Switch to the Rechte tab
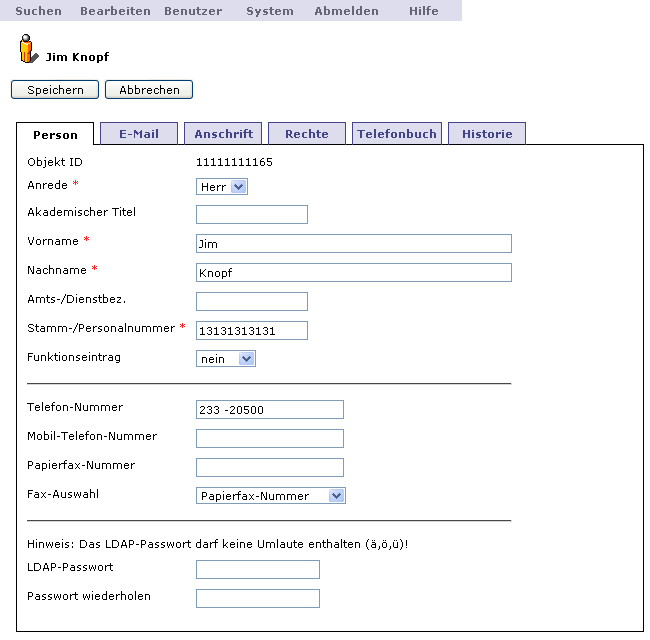Image resolution: width=650 pixels, height=640 pixels. [307, 133]
